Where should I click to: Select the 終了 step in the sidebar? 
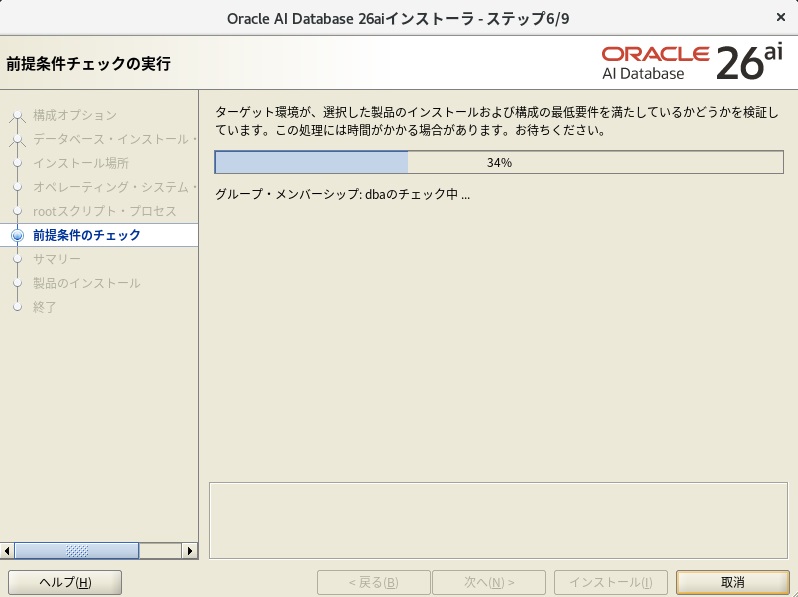[45, 307]
